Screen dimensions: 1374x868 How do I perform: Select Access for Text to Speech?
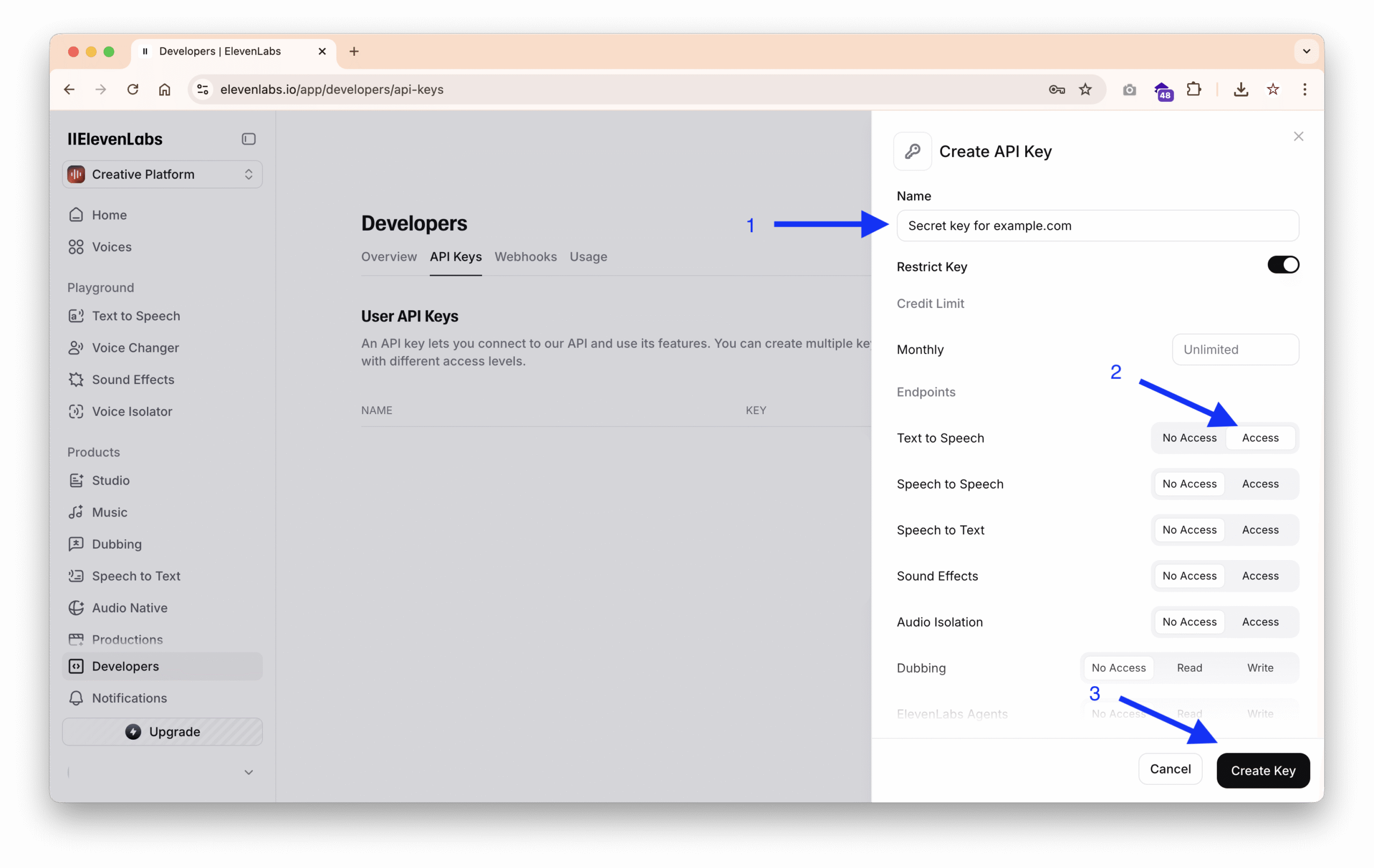pos(1260,438)
